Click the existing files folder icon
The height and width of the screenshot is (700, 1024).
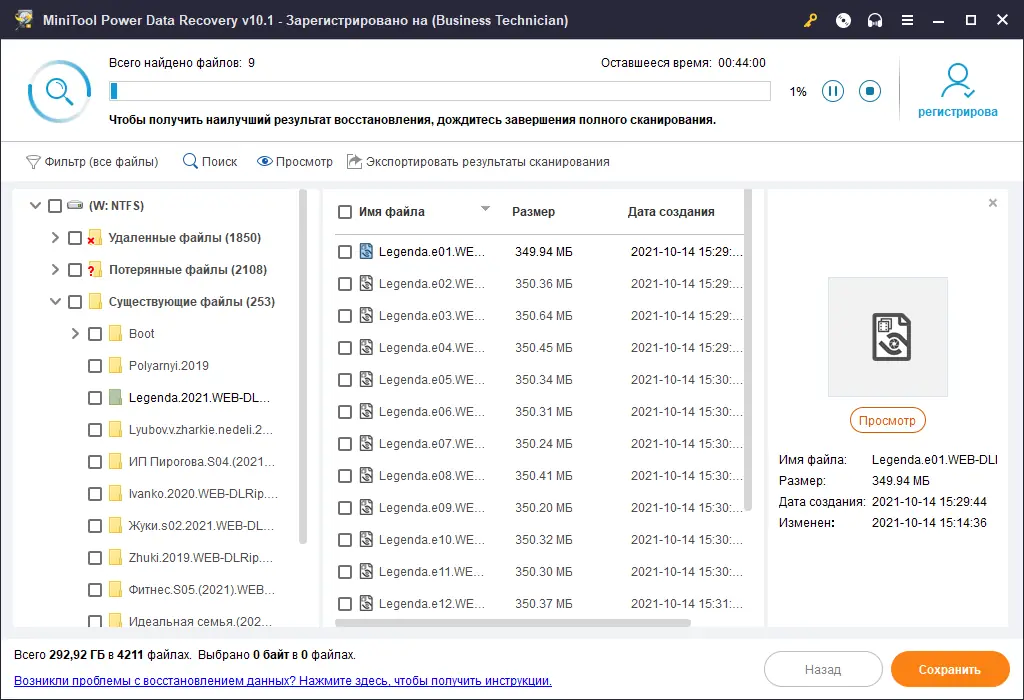(x=95, y=302)
